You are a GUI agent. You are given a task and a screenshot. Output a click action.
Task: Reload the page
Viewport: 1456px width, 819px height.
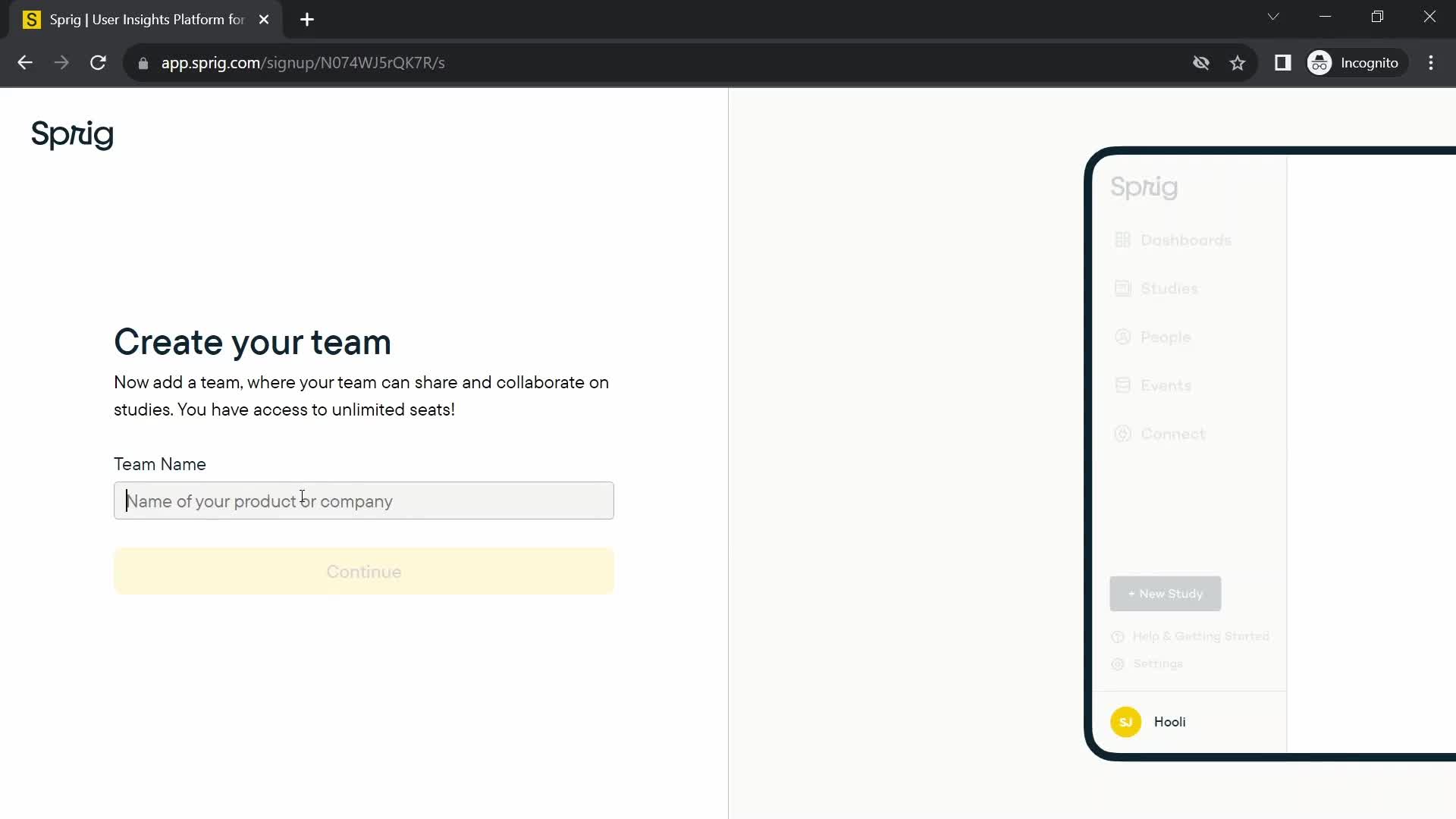click(x=98, y=63)
